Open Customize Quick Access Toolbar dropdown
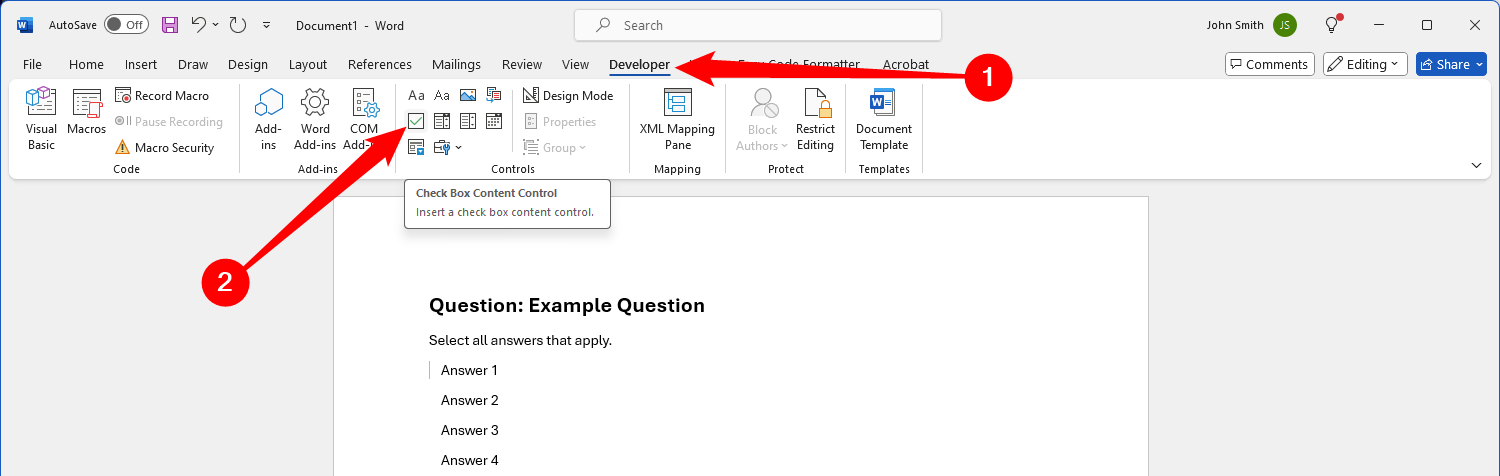The width and height of the screenshot is (1500, 476). coord(266,25)
